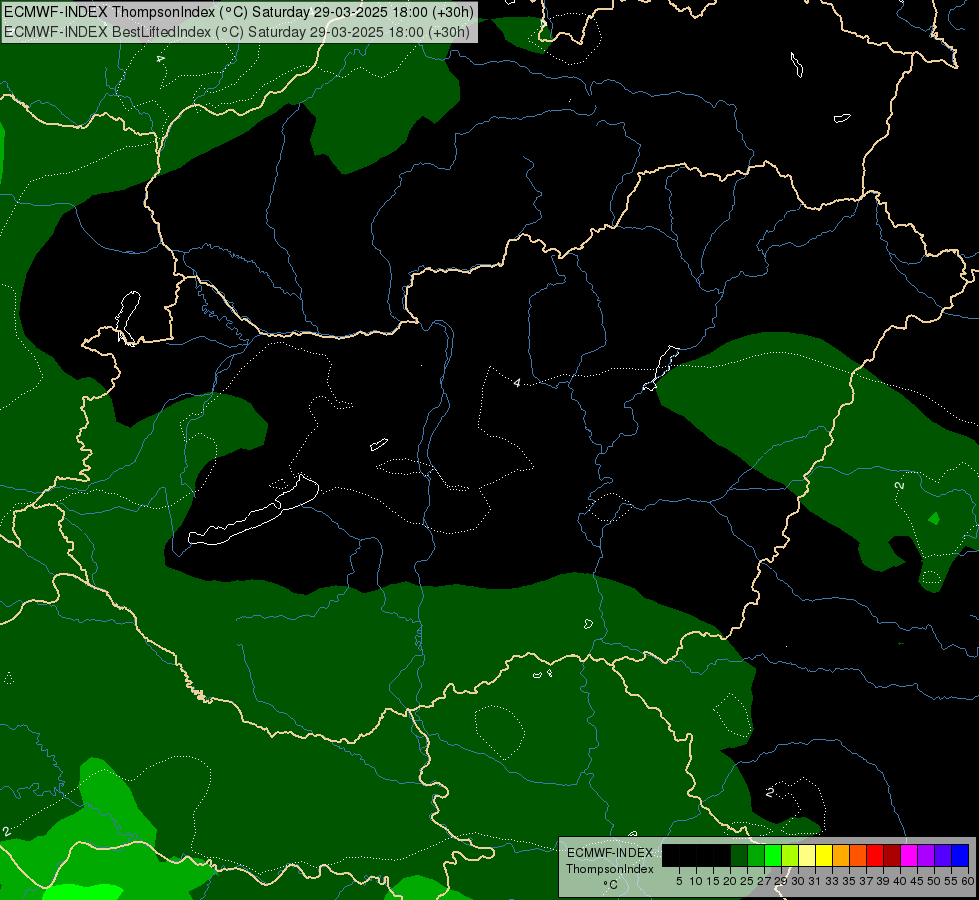Click the legend scale value '29'
Image resolution: width=979 pixels, height=900 pixels.
point(781,881)
